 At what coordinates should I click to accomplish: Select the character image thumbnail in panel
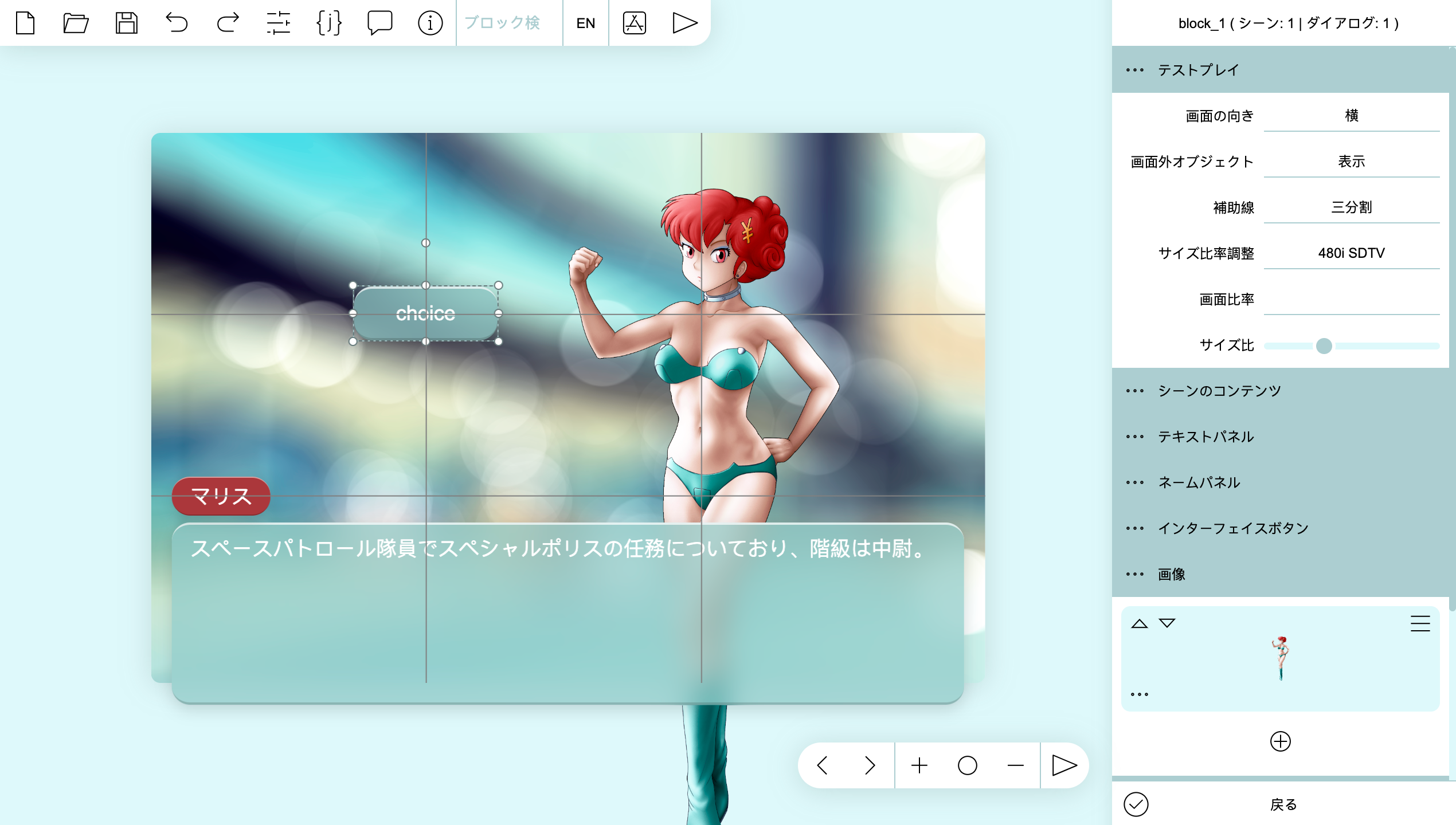(1281, 658)
